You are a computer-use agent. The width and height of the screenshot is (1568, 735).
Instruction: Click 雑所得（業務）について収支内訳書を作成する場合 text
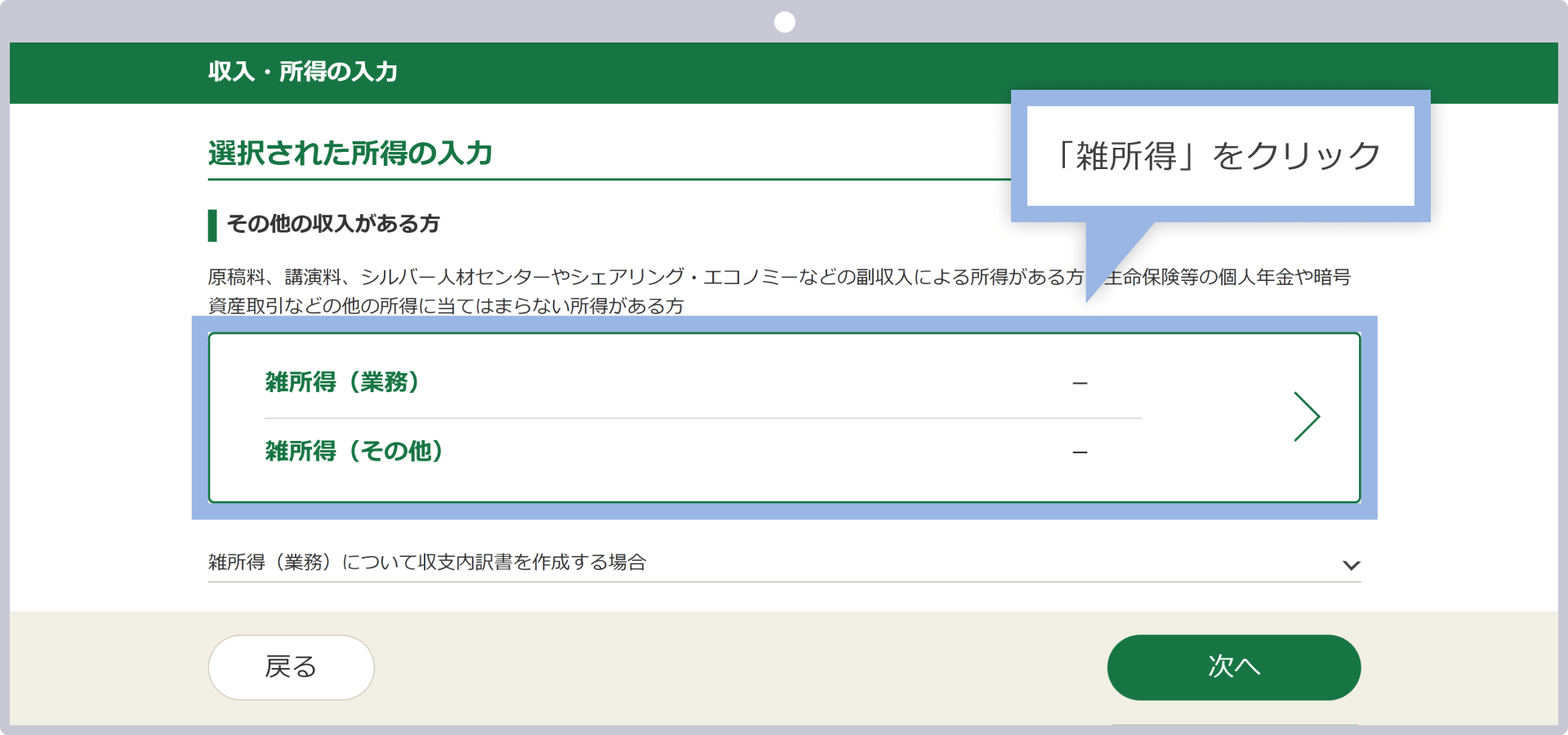pos(427,562)
